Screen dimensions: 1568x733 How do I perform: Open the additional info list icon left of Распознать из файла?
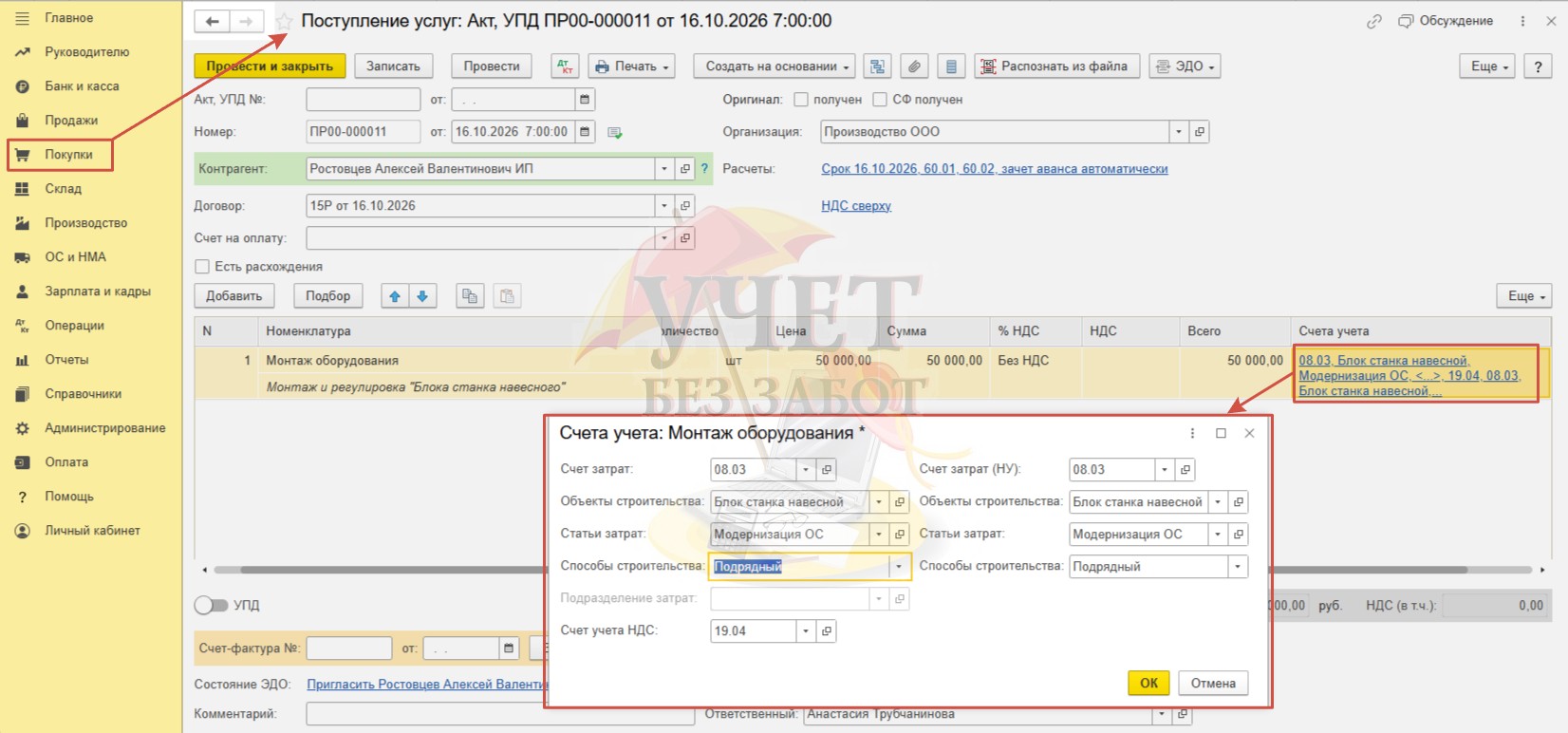coord(951,66)
